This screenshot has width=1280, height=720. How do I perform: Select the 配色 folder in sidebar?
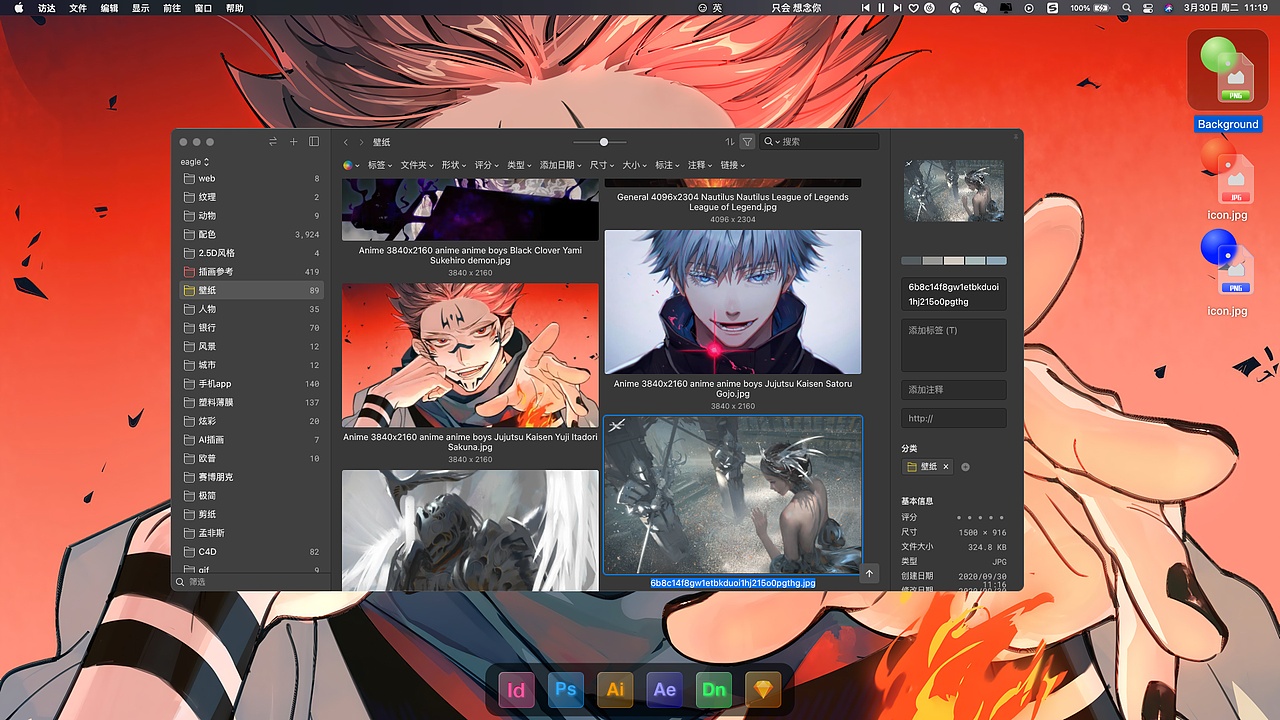(250, 234)
